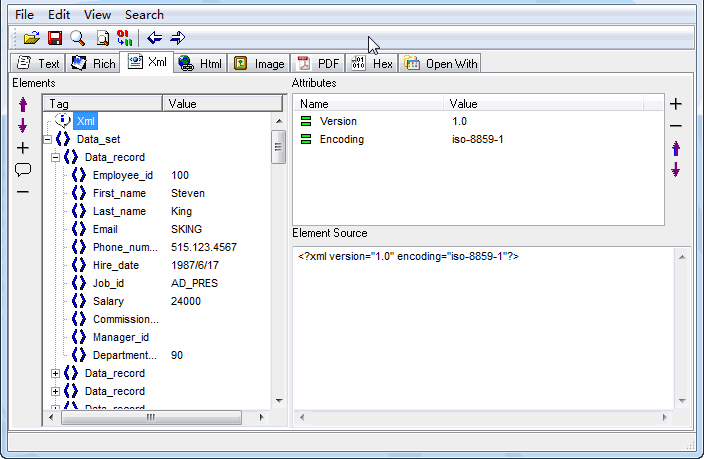Image resolution: width=704 pixels, height=459 pixels.
Task: Click the Elements tree vertical scrollbar thumb
Action: click(278, 147)
